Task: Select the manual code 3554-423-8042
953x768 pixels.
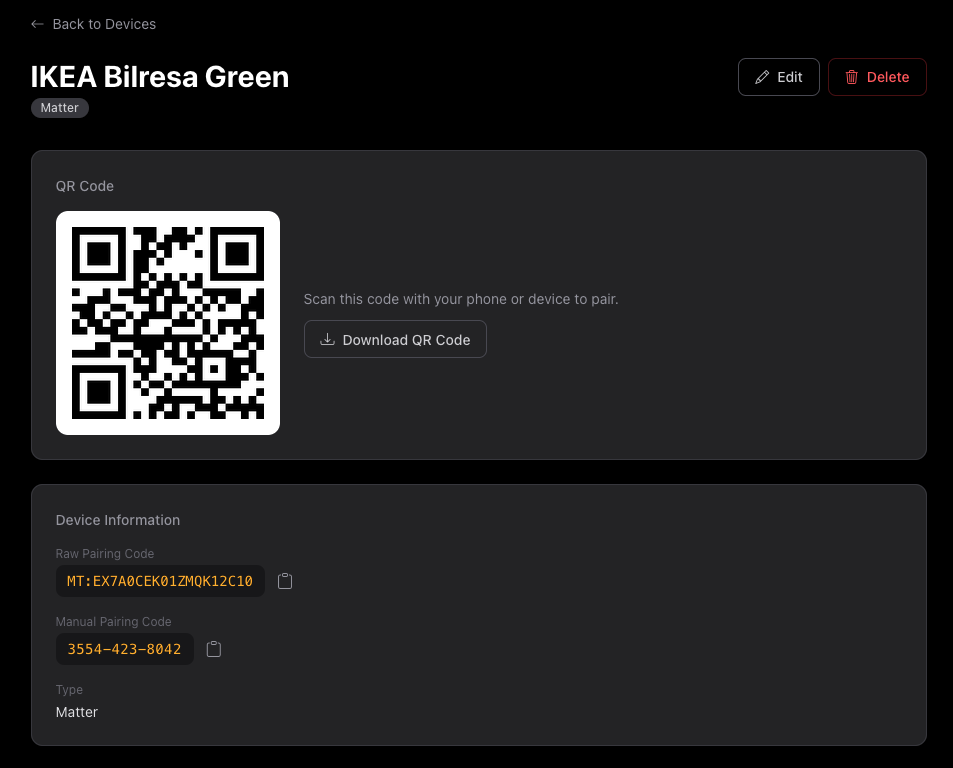Action: coord(125,649)
